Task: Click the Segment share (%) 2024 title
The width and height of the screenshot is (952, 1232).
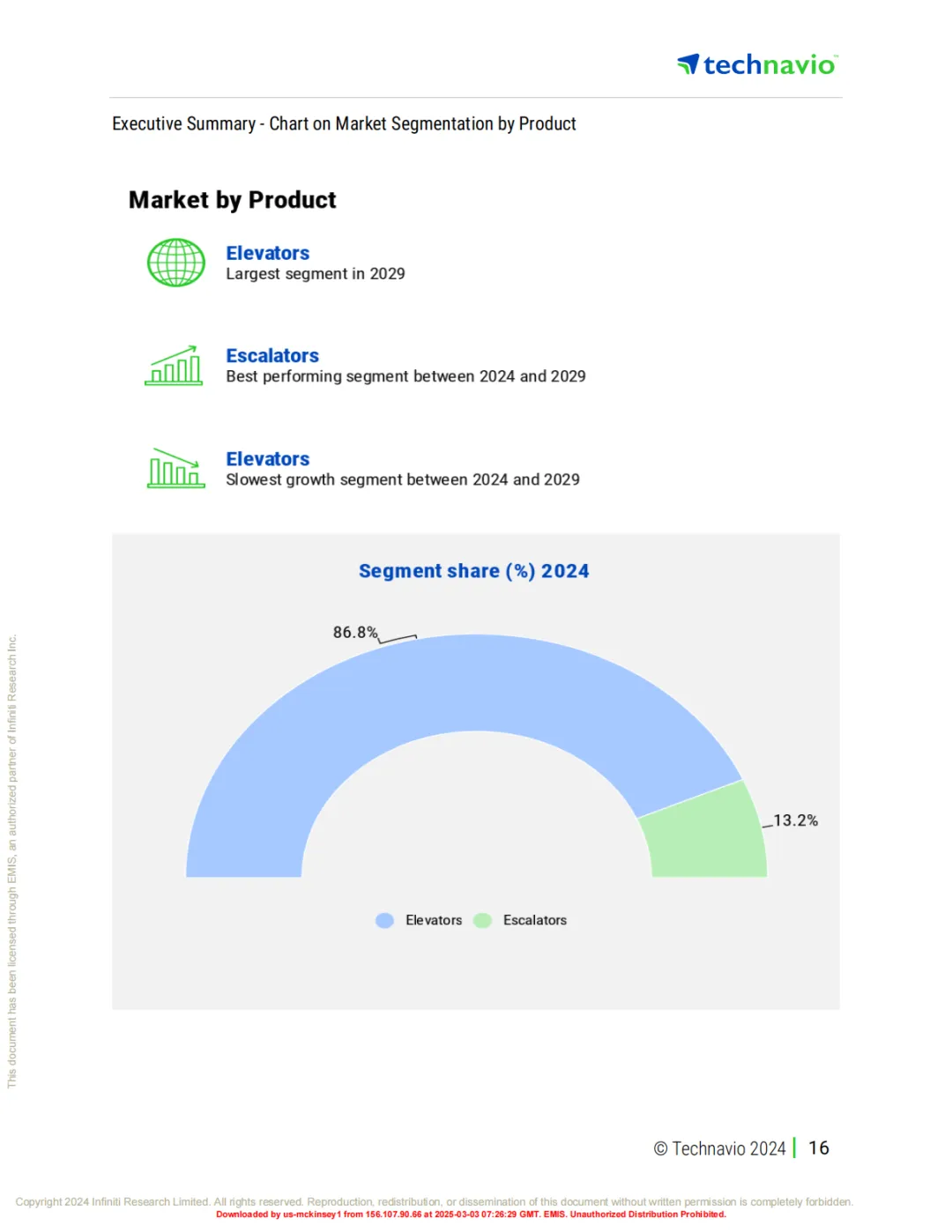Action: [x=474, y=571]
